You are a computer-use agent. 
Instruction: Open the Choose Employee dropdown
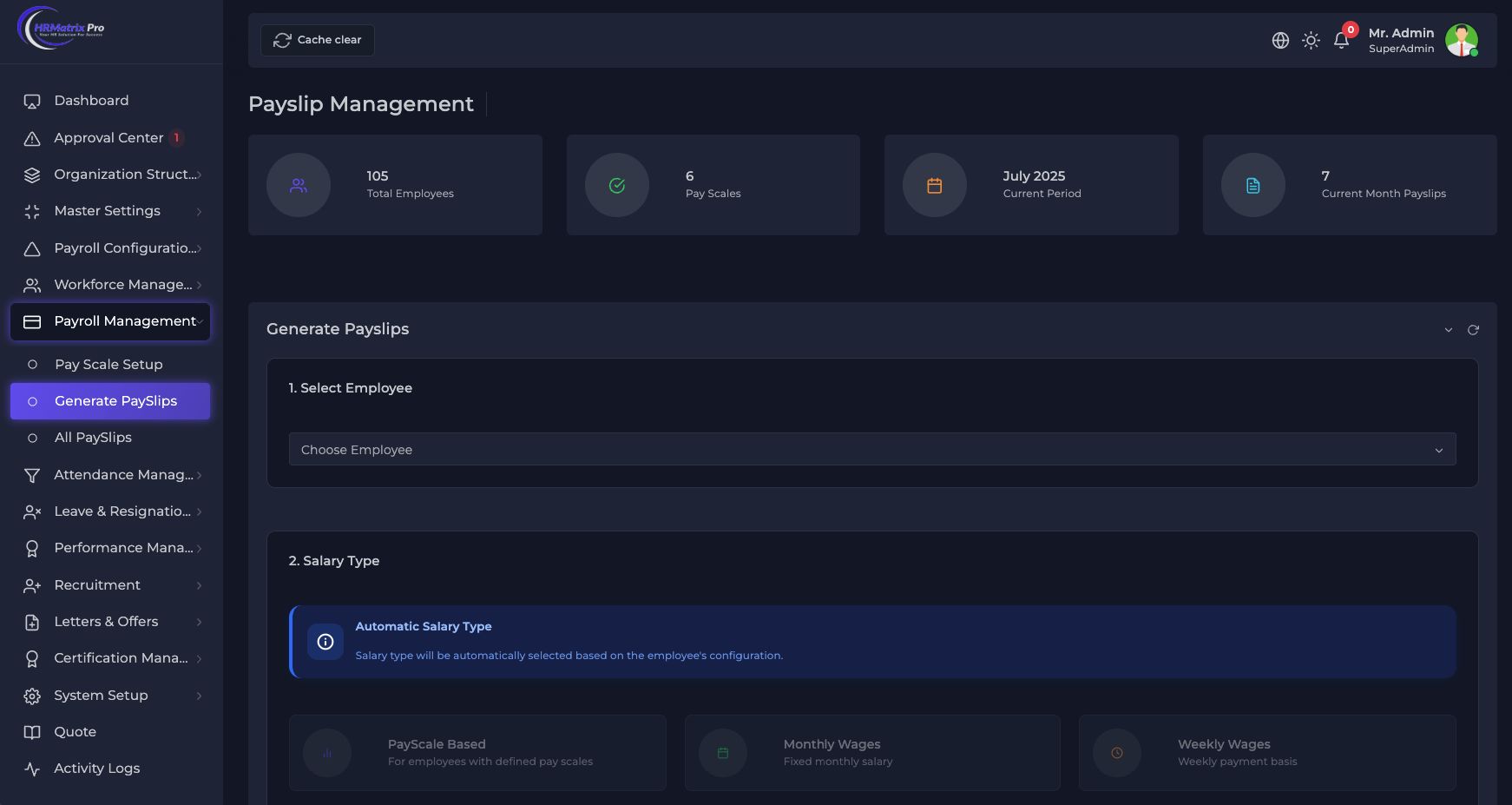click(x=871, y=450)
